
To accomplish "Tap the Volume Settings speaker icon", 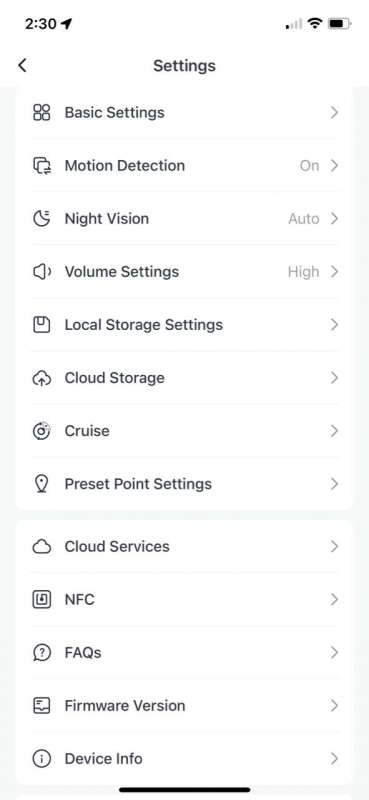I will click(41, 271).
